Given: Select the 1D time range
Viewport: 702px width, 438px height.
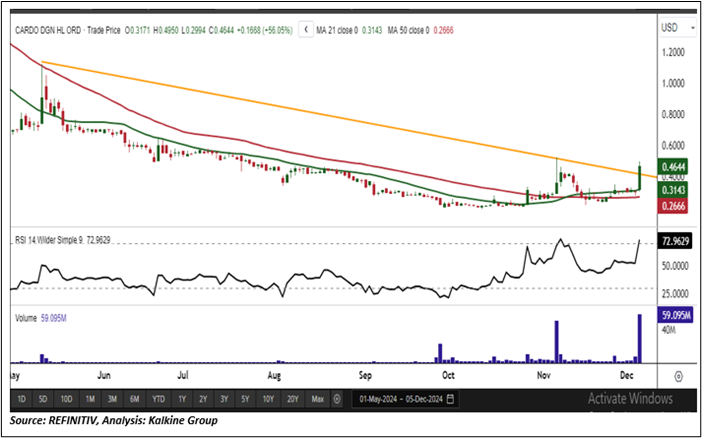Looking at the screenshot, I should (x=21, y=399).
